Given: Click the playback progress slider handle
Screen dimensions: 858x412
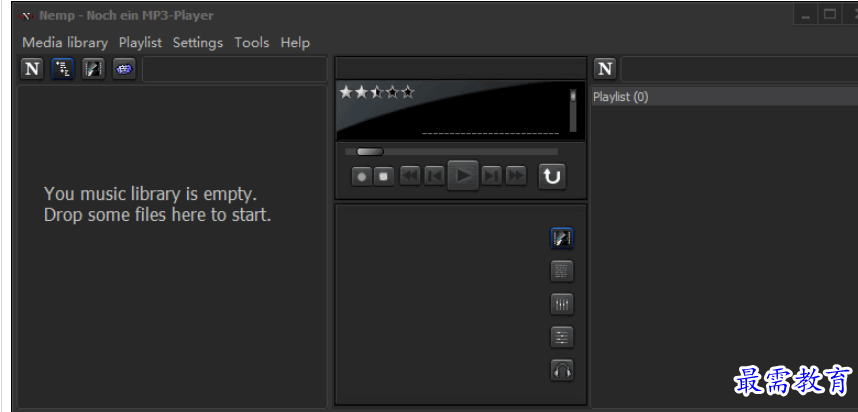Looking at the screenshot, I should (370, 152).
